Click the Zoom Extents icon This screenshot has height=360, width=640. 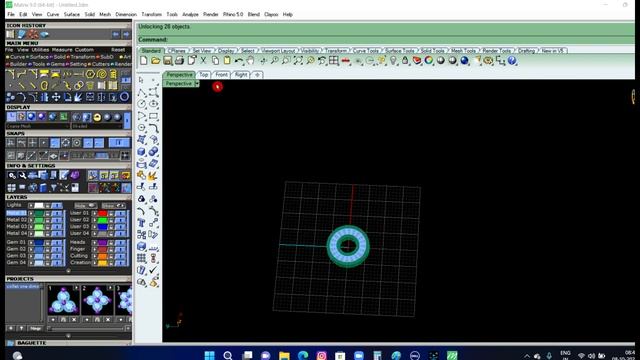click(298, 61)
